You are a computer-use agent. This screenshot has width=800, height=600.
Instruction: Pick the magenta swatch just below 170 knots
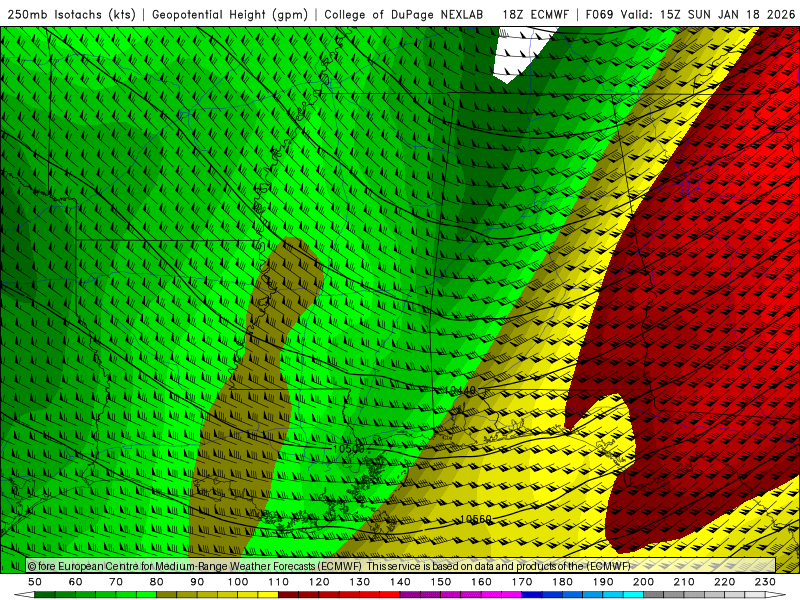[512, 595]
